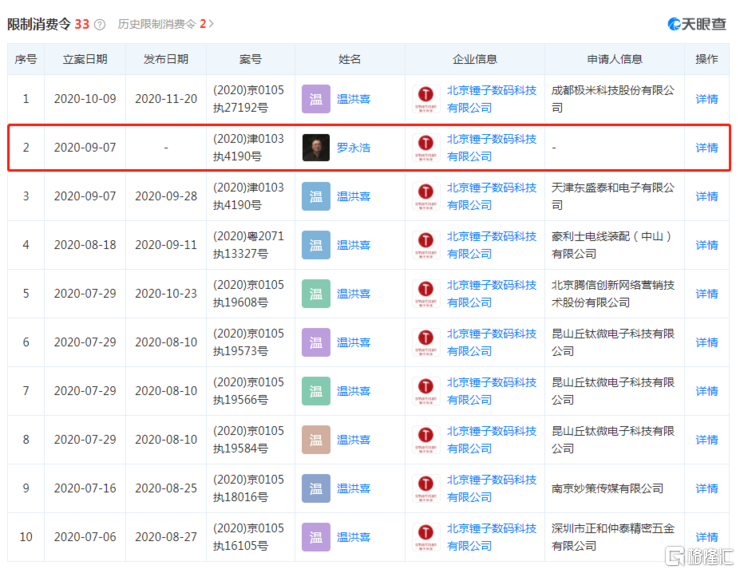
Task: Click 温洪喜 avatar icon in row 6
Action: (x=316, y=342)
